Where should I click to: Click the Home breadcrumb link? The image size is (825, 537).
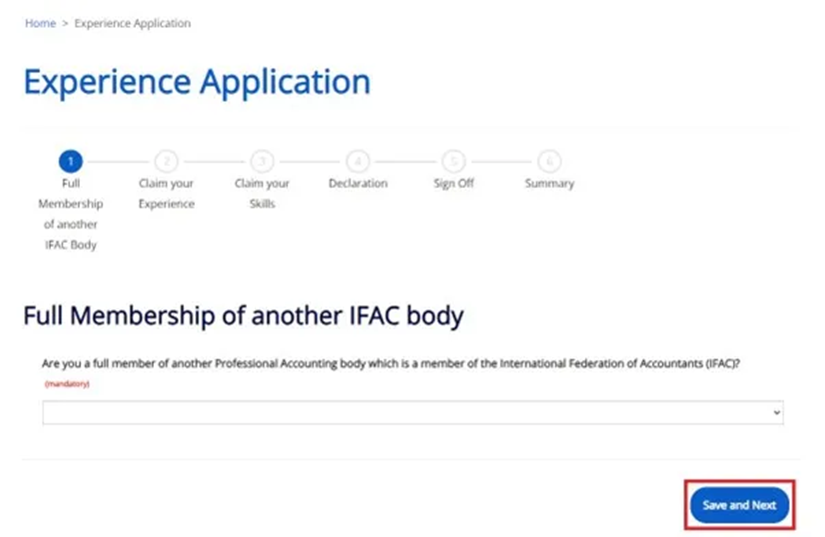click(40, 23)
